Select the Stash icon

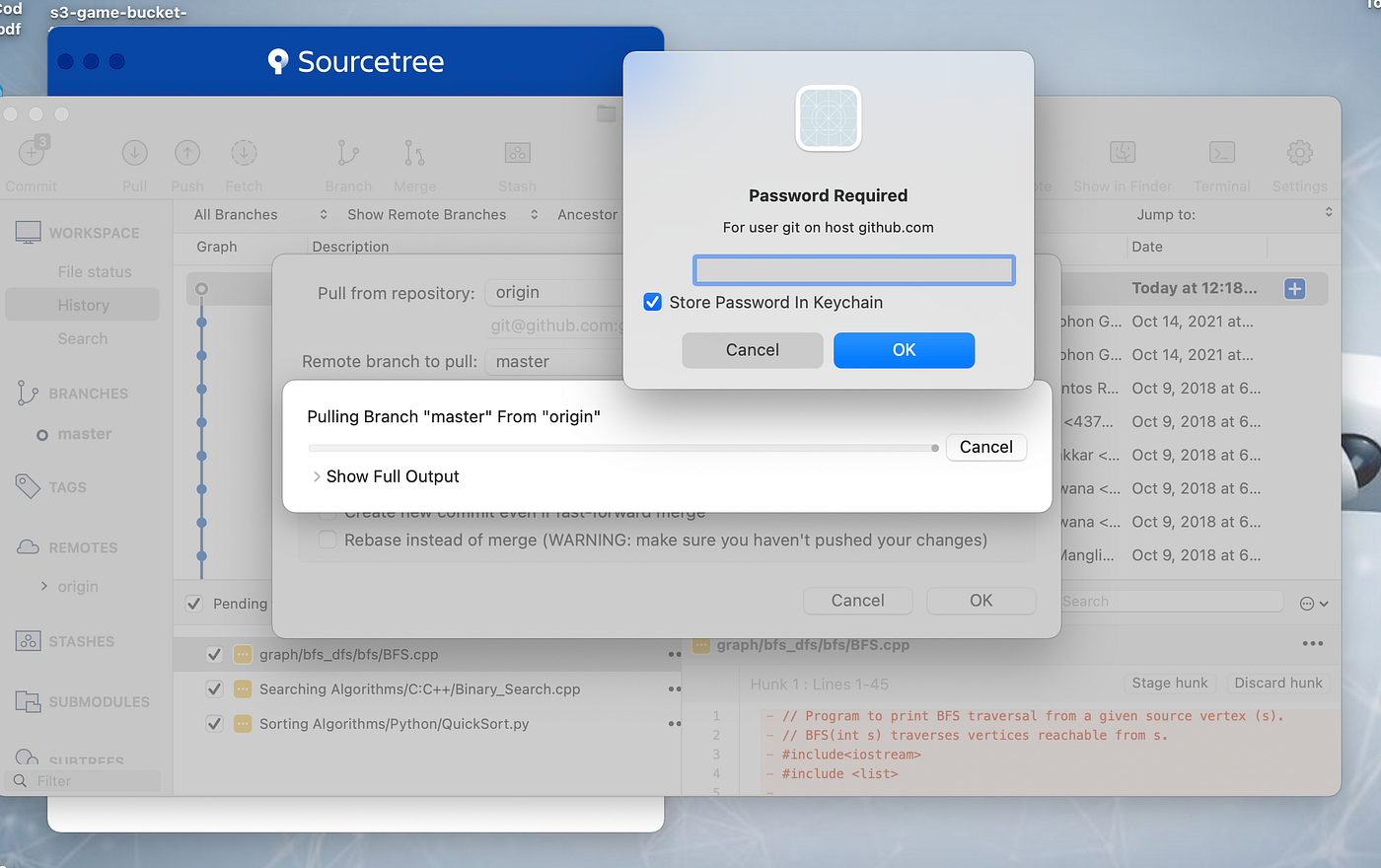(516, 153)
